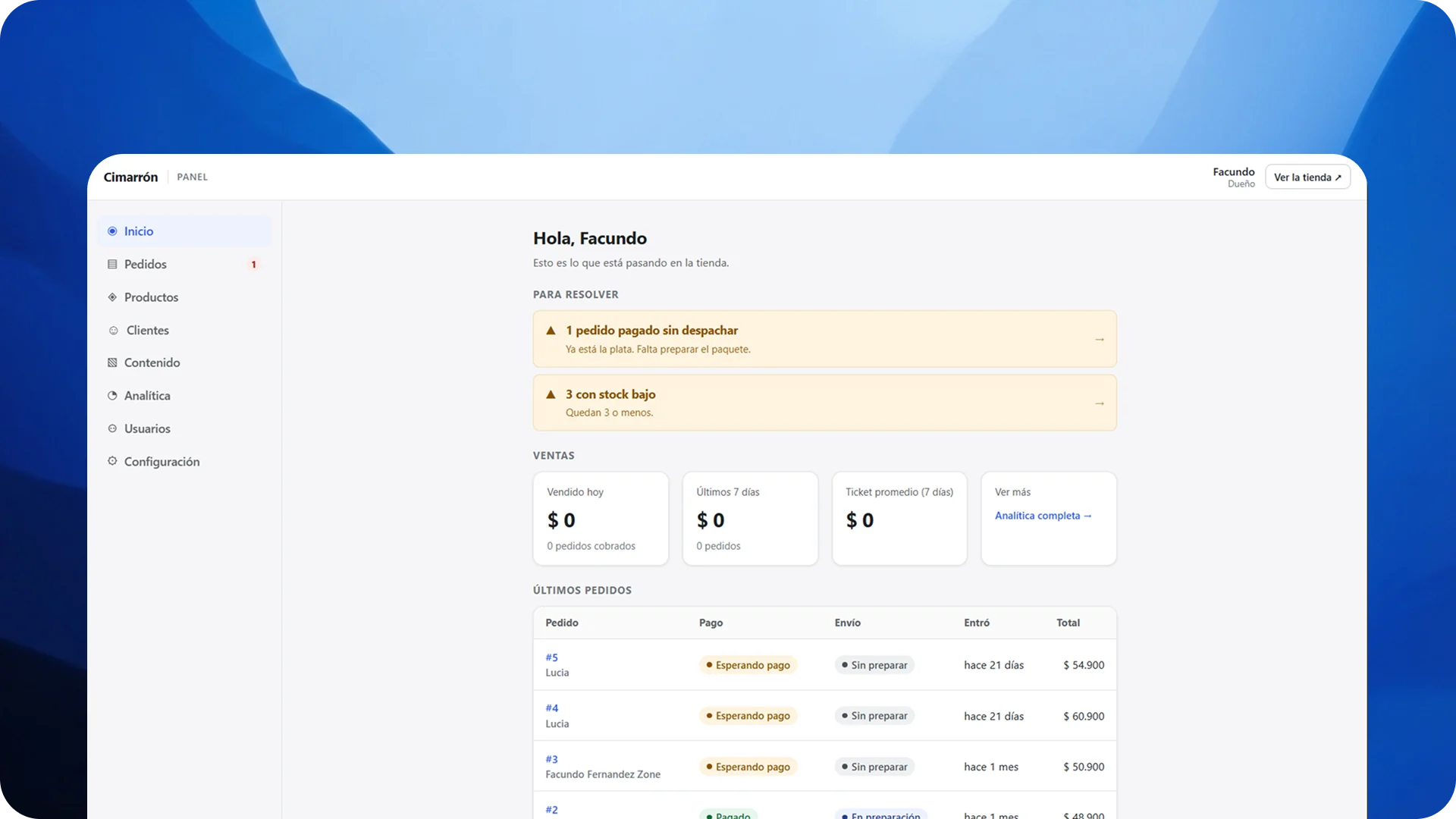Go to Pedidos in the sidebar

184,264
